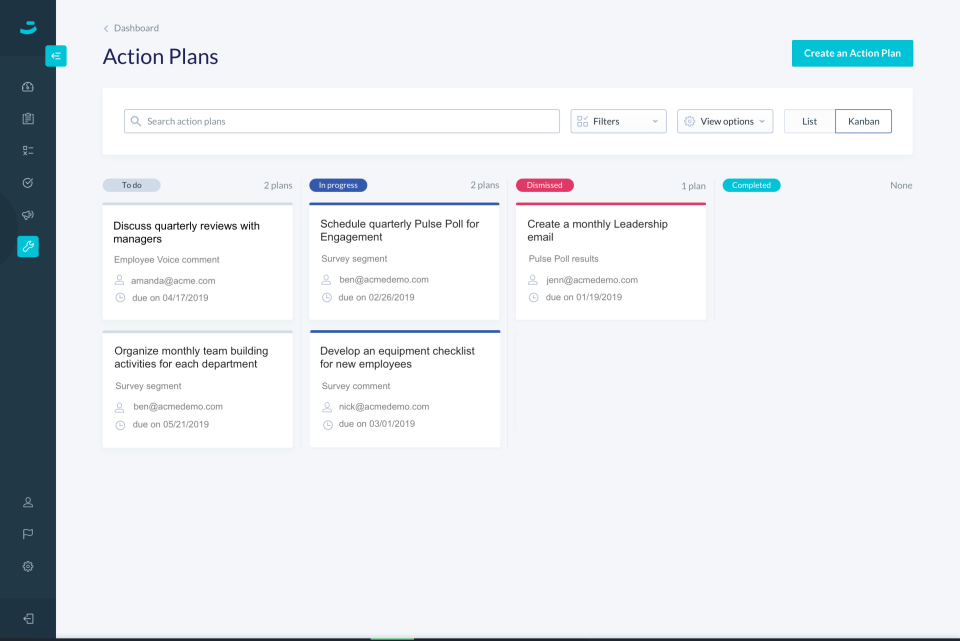Click the Create an Action Plan button
Screen dimensions: 960x641
pyautogui.click(x=852, y=53)
